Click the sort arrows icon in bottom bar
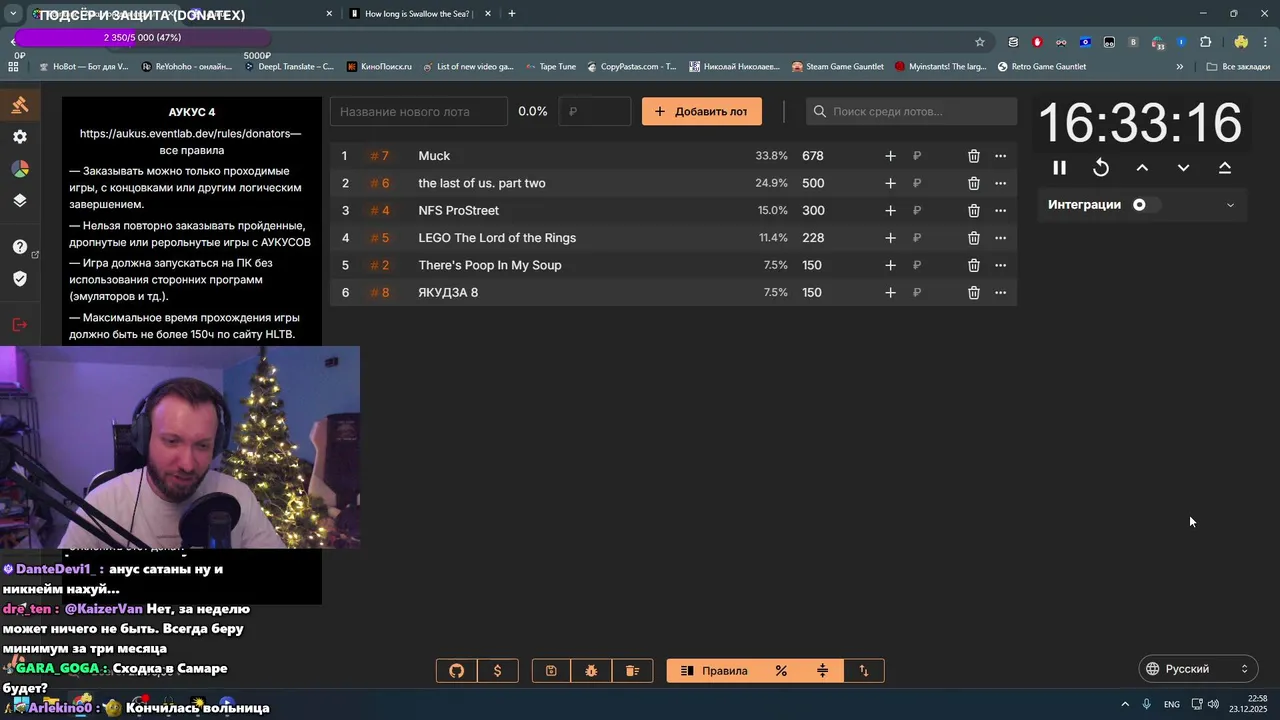 coord(864,671)
